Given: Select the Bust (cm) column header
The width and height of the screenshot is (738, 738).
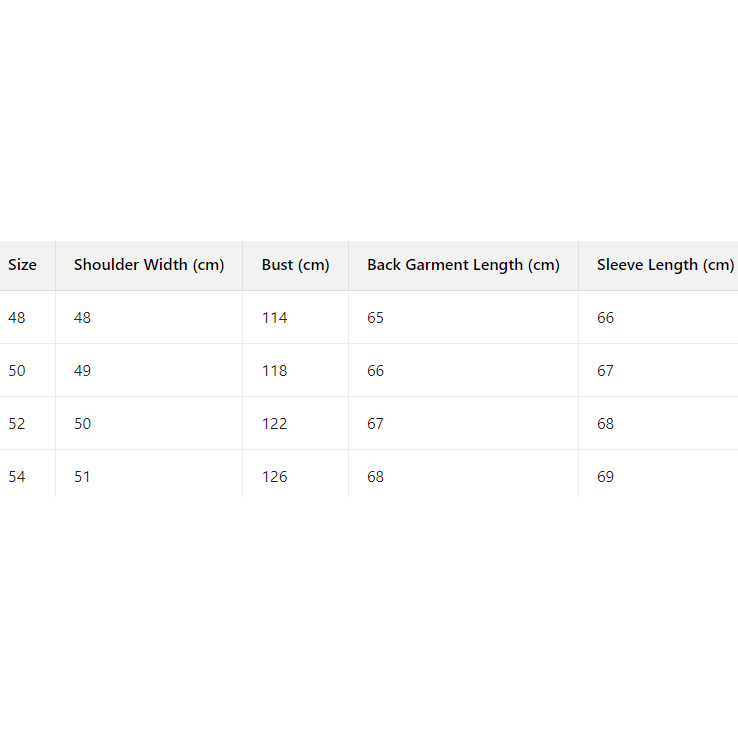Looking at the screenshot, I should coord(295,265).
